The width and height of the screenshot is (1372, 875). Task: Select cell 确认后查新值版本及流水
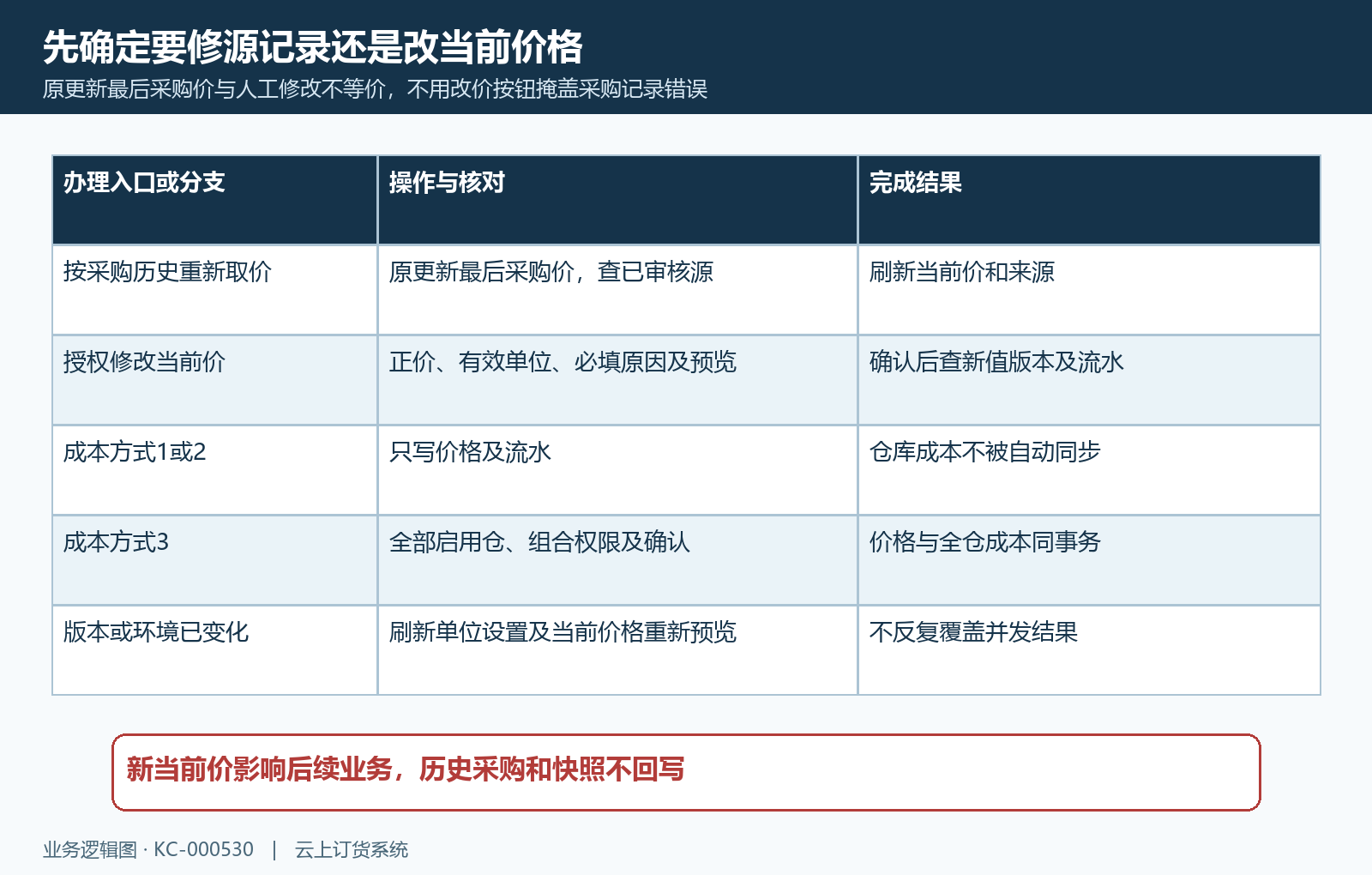pyautogui.click(x=1089, y=380)
